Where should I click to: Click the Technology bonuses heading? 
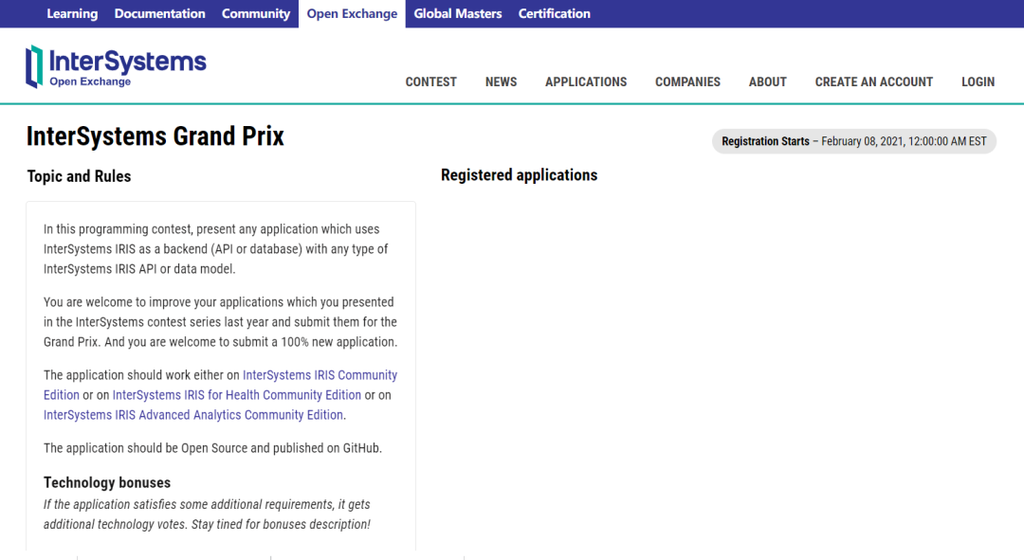(107, 482)
